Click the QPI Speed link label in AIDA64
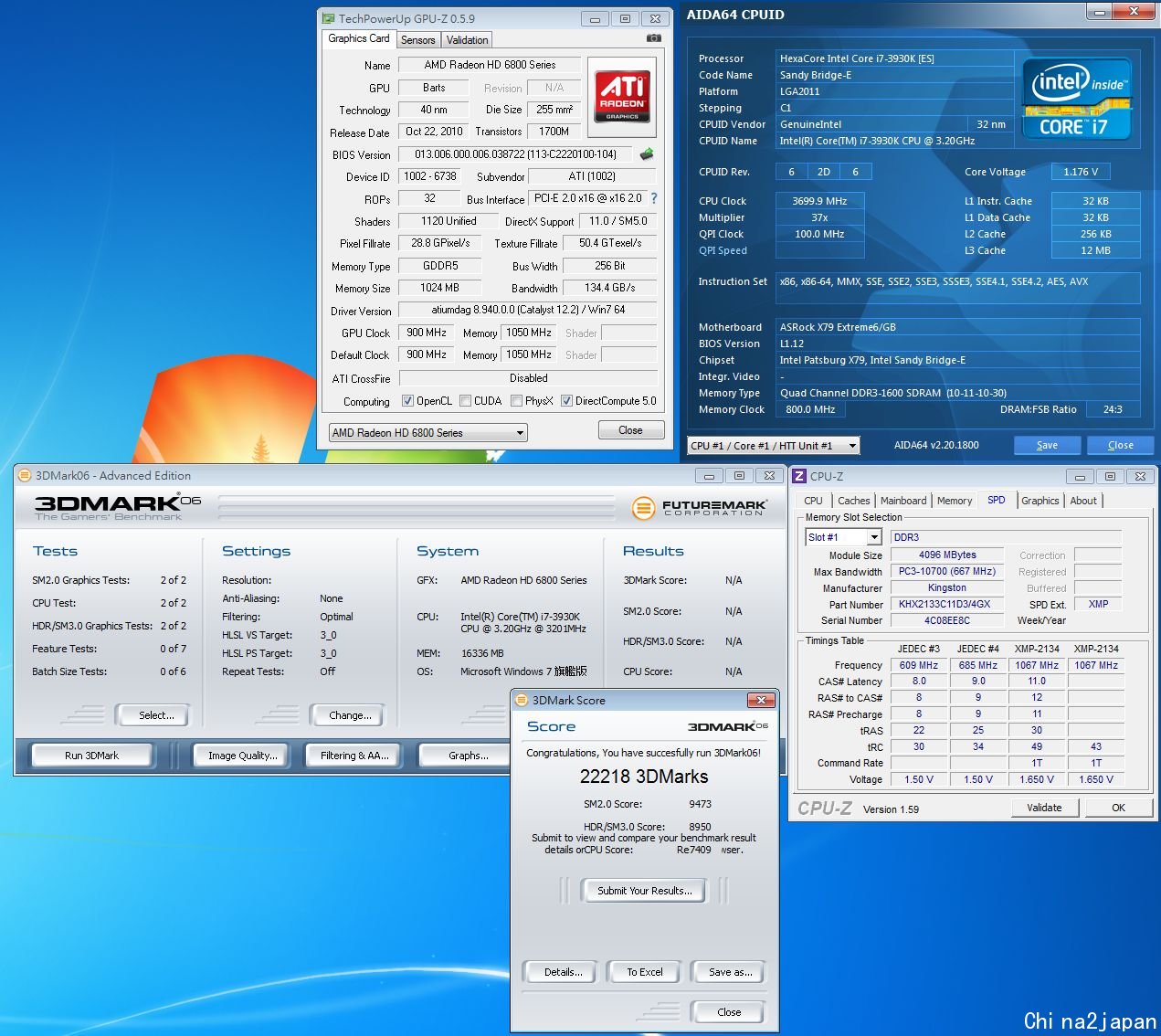 coord(723,250)
